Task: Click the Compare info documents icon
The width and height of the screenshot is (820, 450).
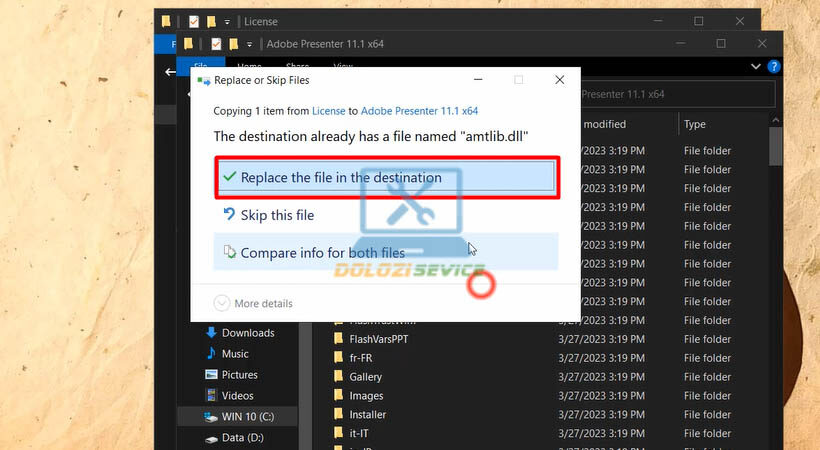Action: pos(230,253)
